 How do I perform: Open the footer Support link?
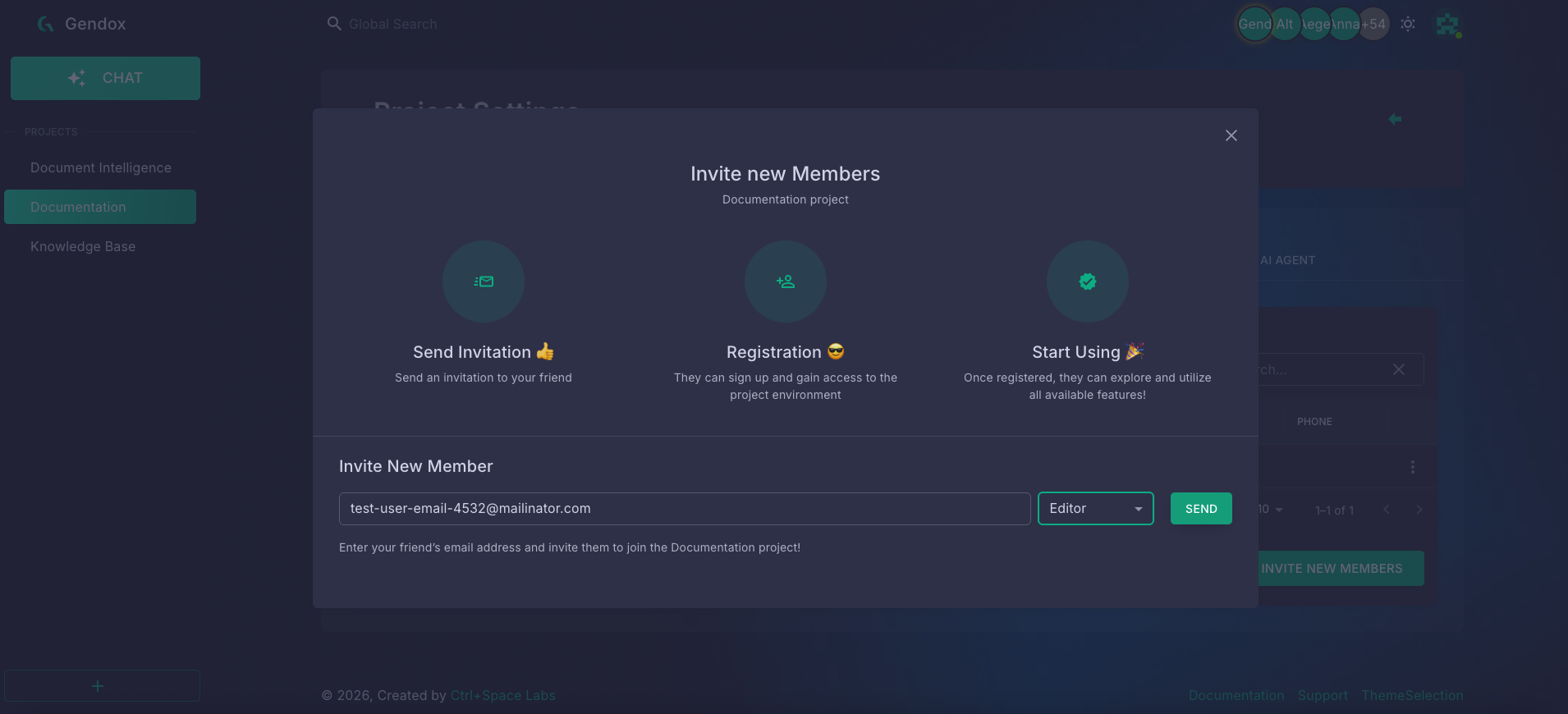[x=1323, y=695]
